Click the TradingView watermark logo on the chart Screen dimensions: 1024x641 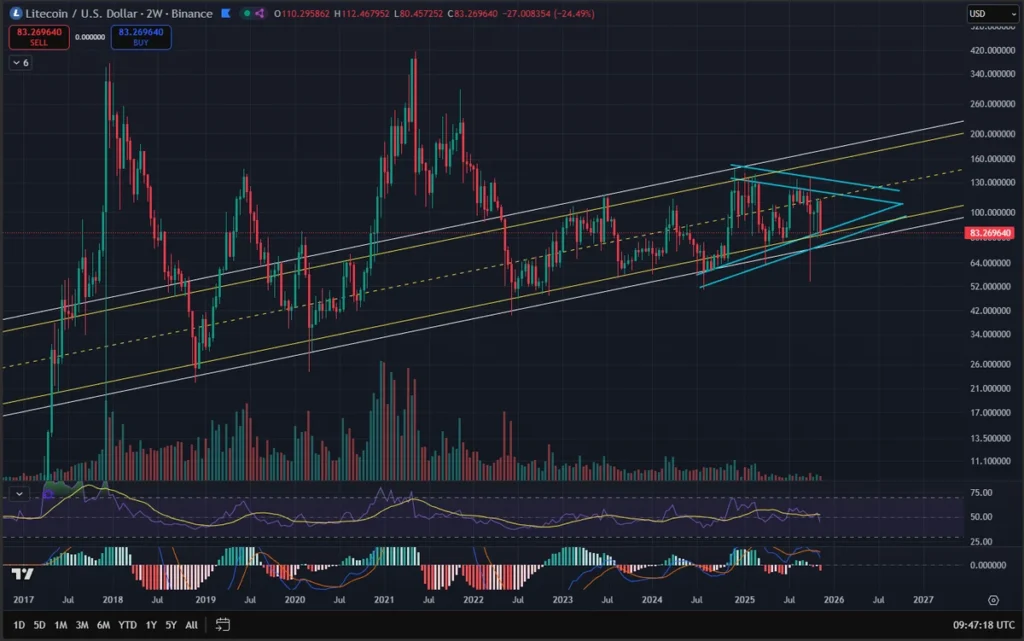click(20, 572)
